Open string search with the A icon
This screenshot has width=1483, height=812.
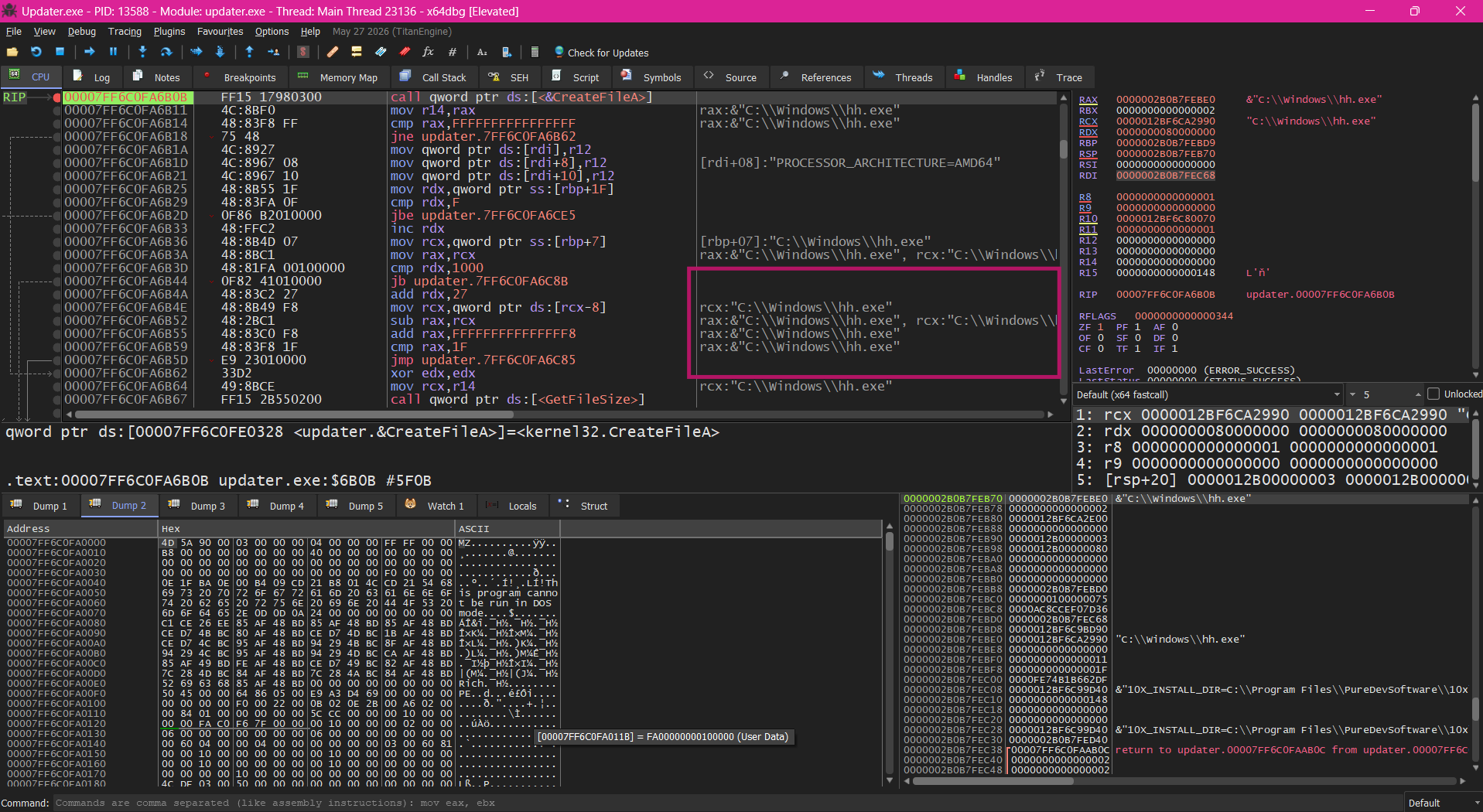point(482,52)
